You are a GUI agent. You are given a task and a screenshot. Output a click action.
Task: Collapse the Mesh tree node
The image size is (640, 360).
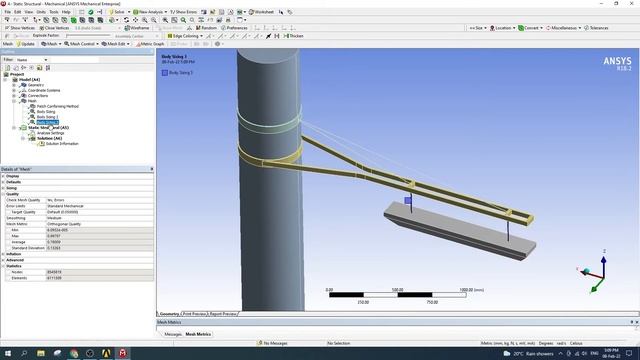click(14, 101)
